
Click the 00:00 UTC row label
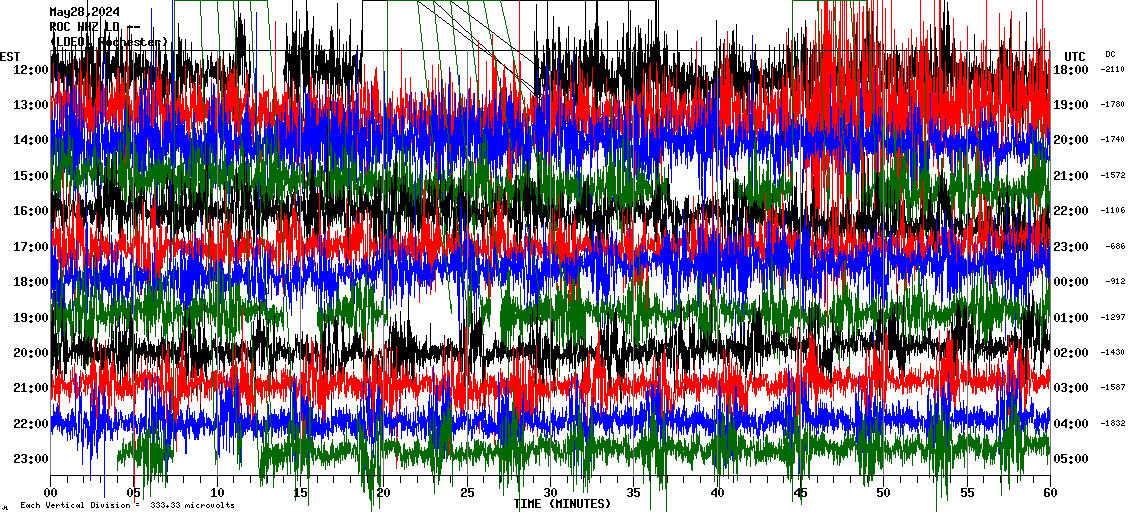pos(1071,282)
